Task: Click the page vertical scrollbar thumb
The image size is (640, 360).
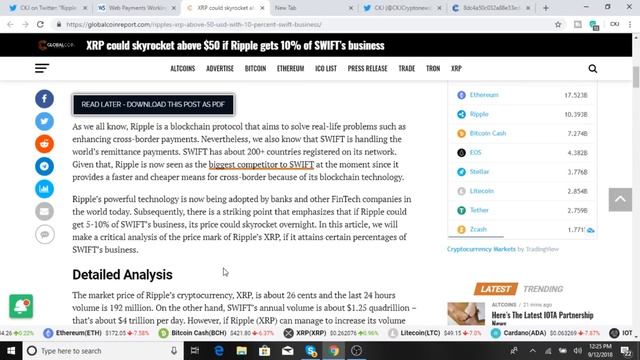Action: click(636, 77)
